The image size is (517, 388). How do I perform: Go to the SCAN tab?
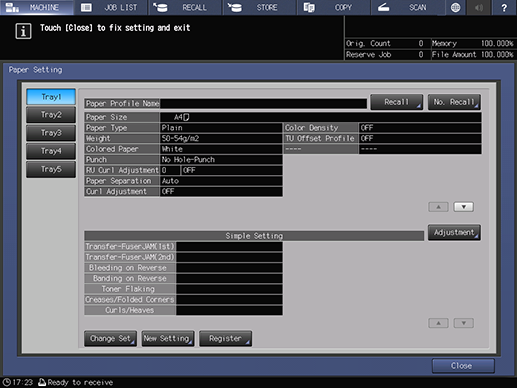tap(408, 7)
